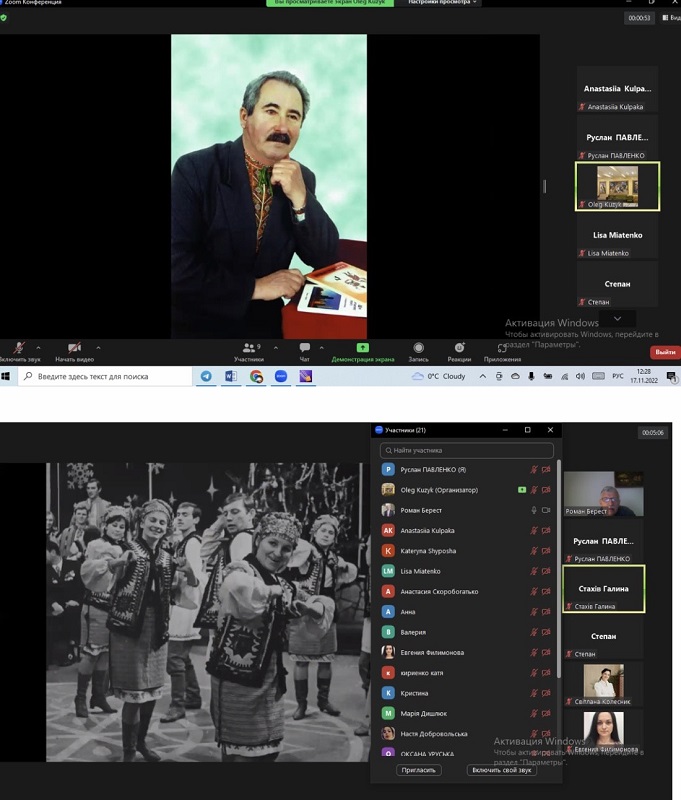681x800 pixels.
Task: Select the Anastasiia Kulpaka video tile
Action: click(x=617, y=89)
